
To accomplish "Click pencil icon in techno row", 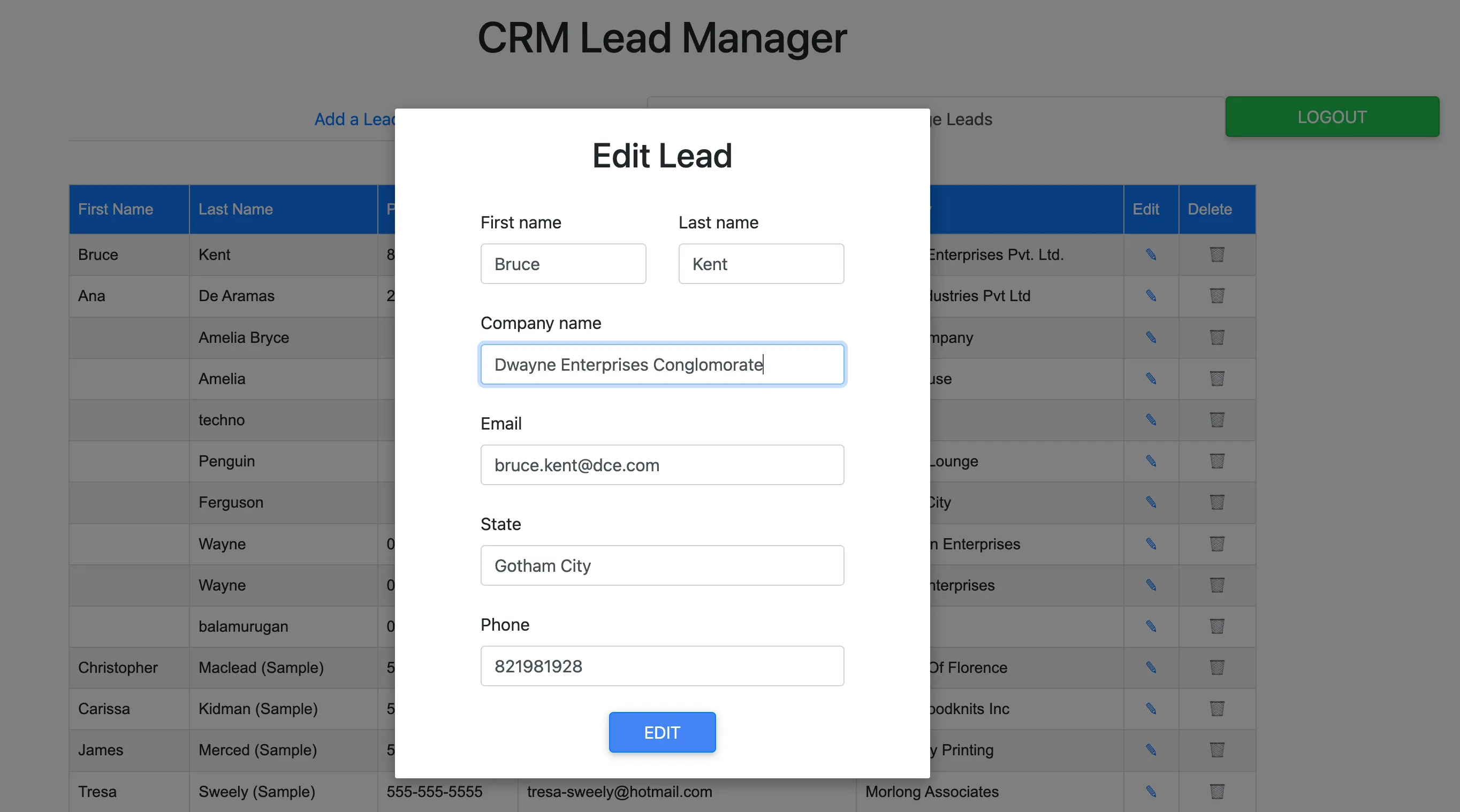I will tap(1151, 420).
